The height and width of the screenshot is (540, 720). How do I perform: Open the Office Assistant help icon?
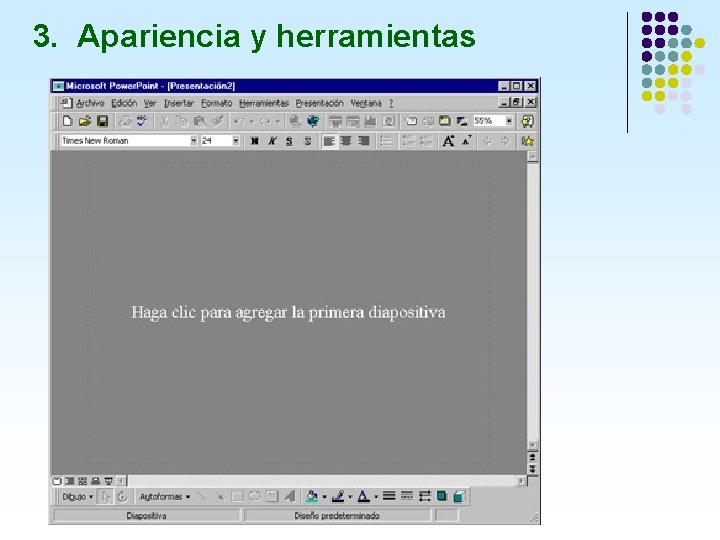527,121
